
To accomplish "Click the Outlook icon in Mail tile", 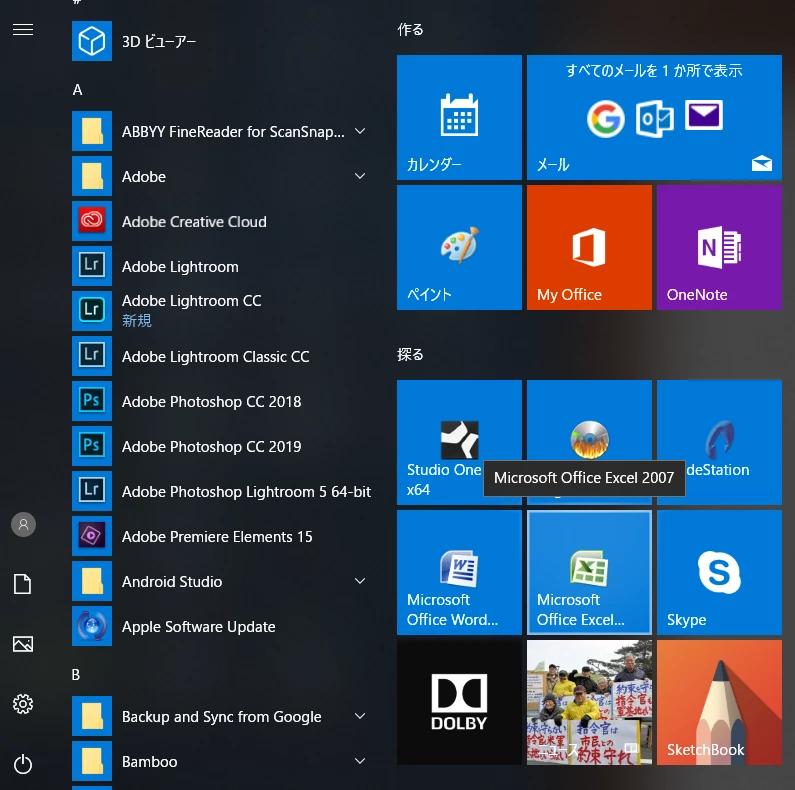I will 655,119.
